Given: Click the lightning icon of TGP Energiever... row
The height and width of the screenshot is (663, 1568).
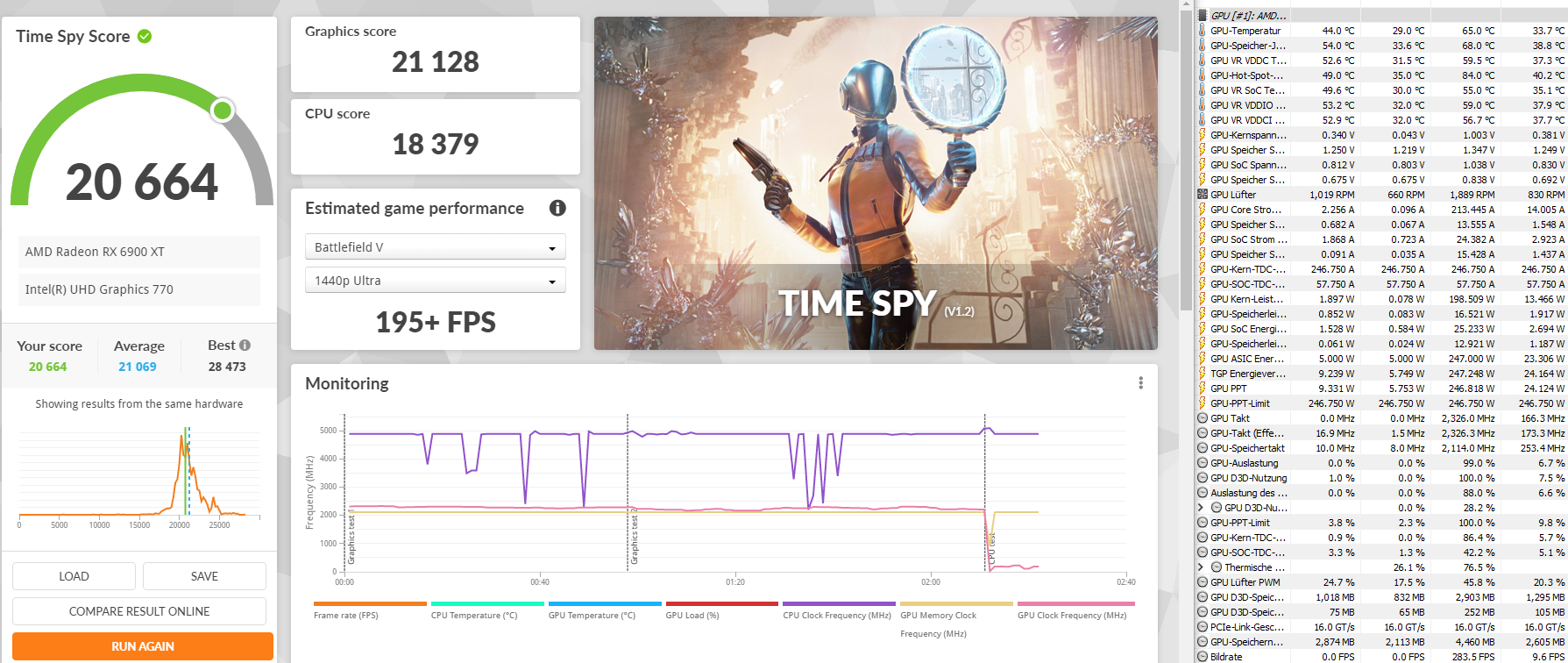Looking at the screenshot, I should coord(1203,374).
